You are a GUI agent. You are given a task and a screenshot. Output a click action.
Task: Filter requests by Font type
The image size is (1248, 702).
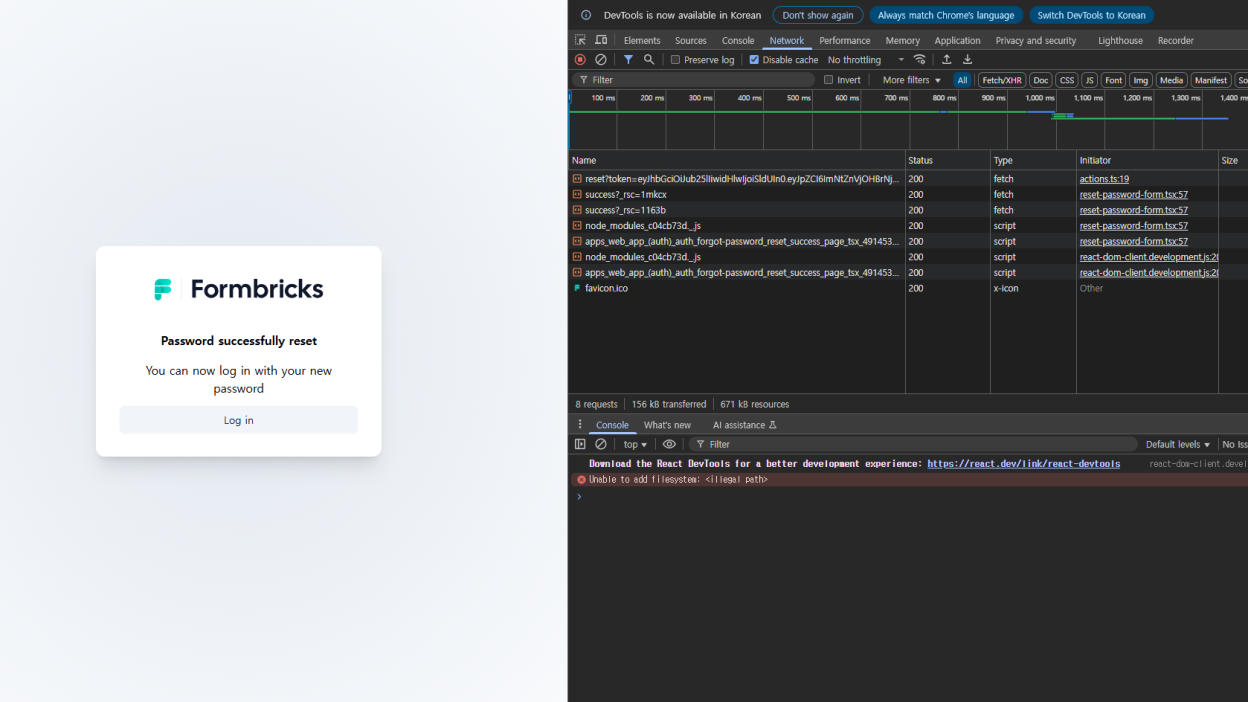[1114, 80]
